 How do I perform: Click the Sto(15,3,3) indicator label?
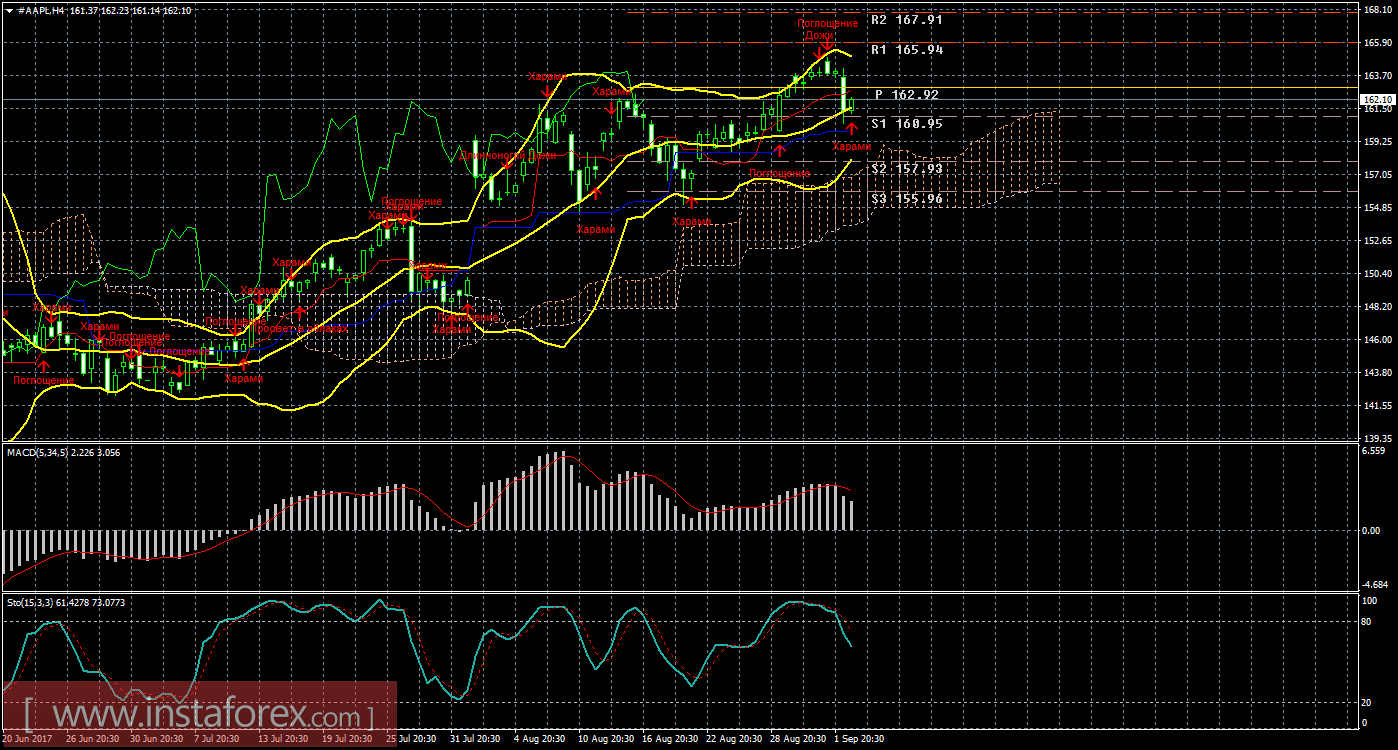pos(32,602)
